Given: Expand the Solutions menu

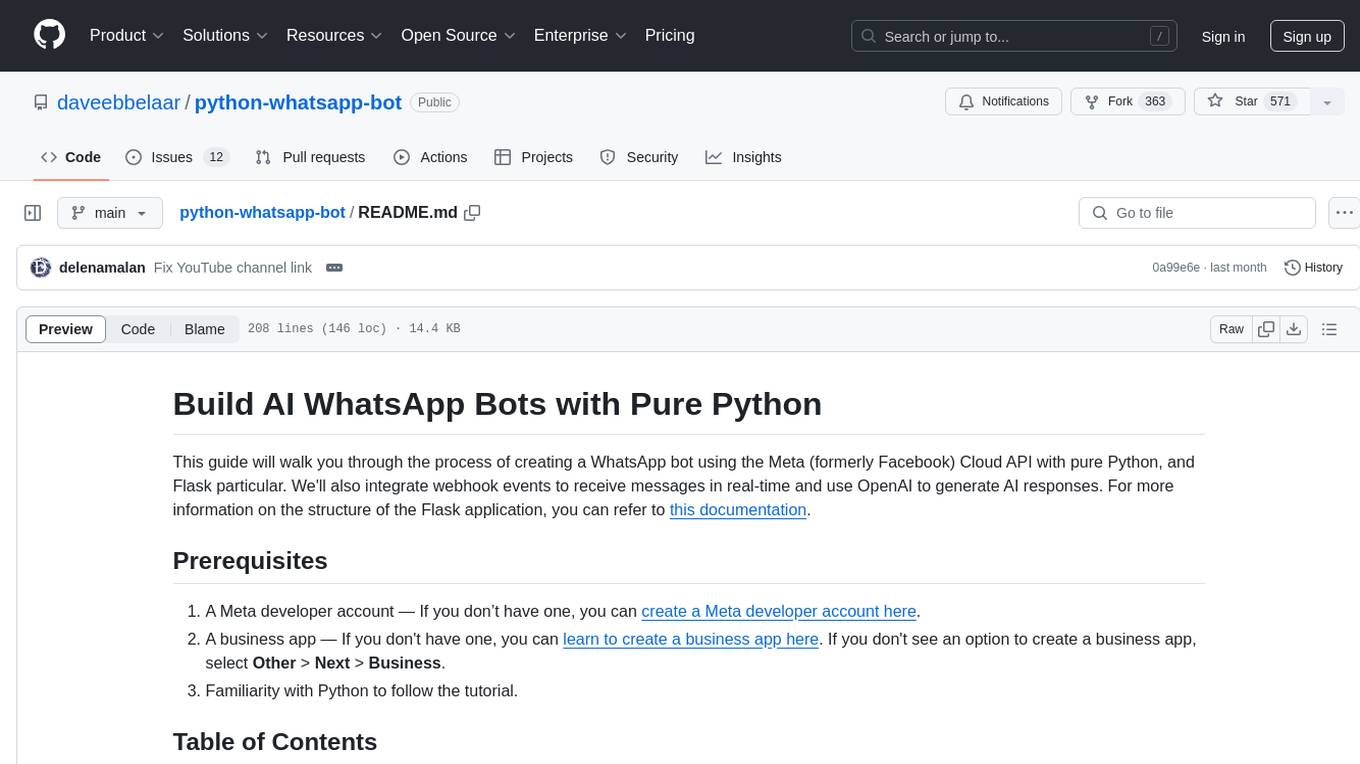Looking at the screenshot, I should pos(225,35).
